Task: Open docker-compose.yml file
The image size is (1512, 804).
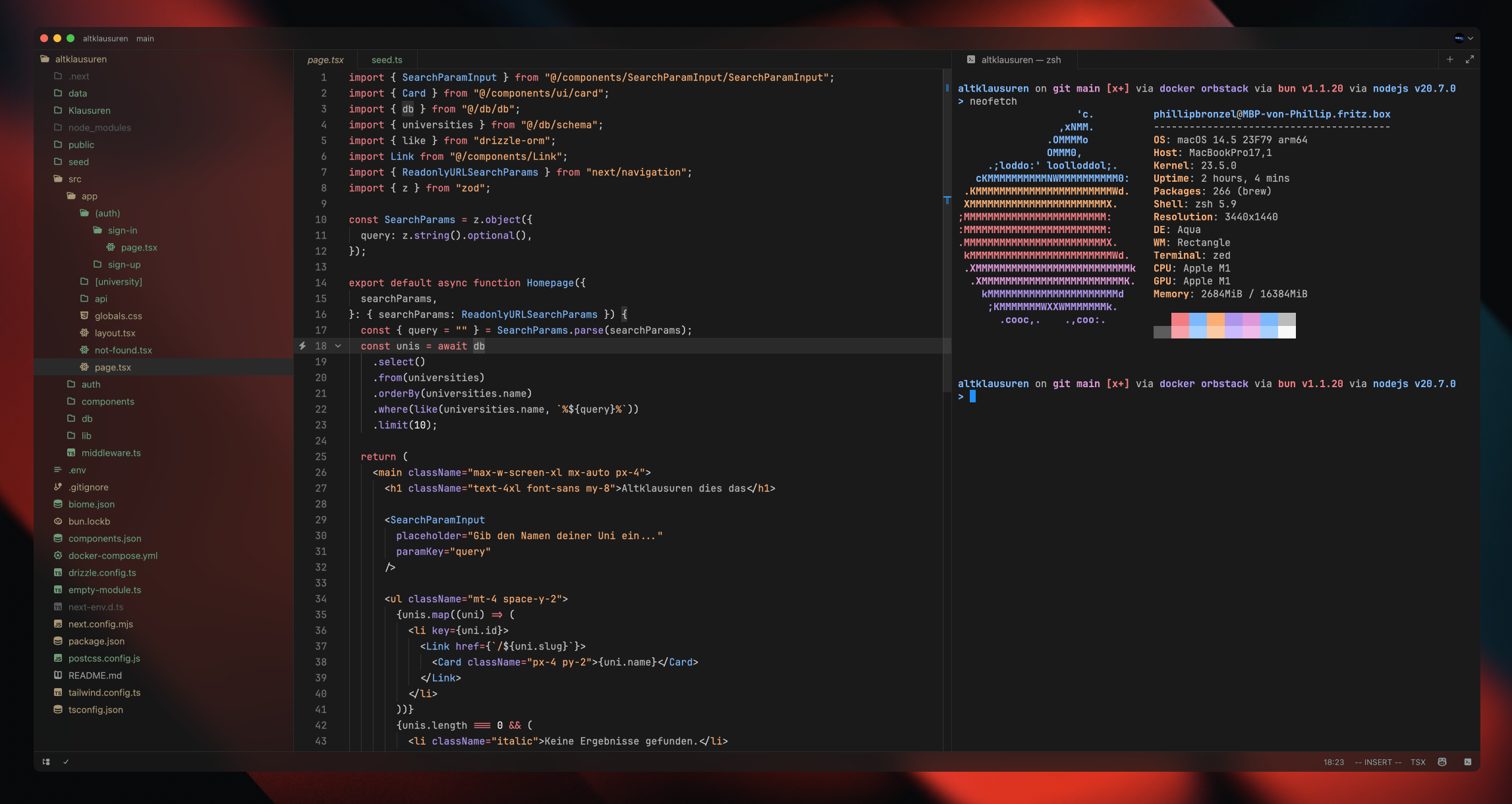Action: point(163,555)
